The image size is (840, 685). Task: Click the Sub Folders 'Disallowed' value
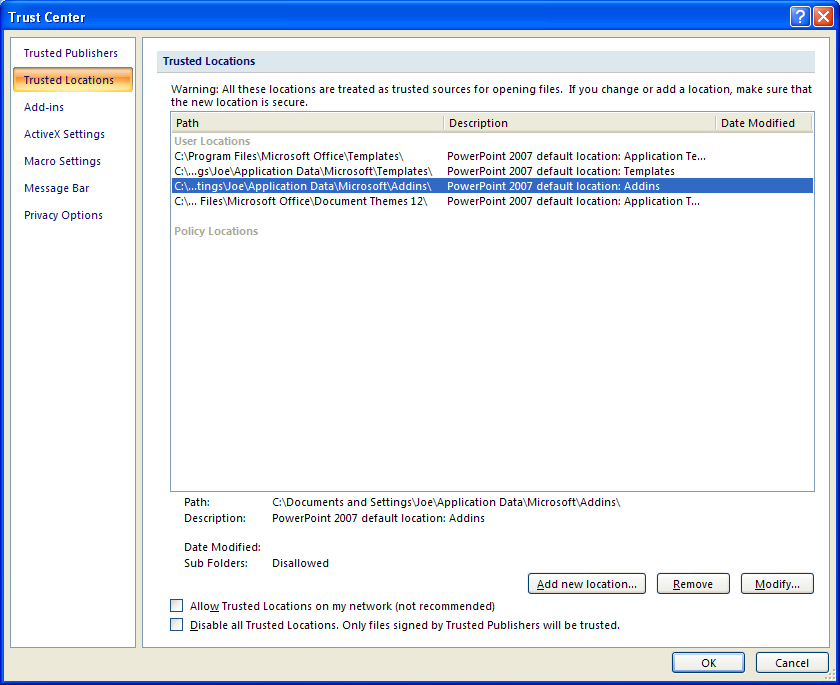point(300,563)
